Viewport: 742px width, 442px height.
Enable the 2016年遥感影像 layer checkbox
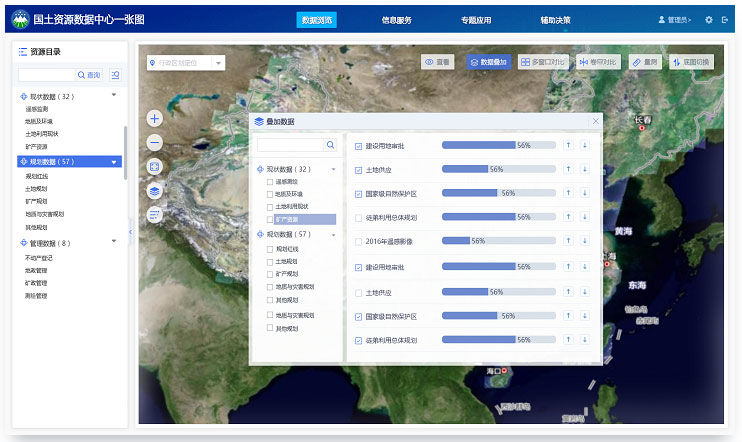[x=359, y=241]
